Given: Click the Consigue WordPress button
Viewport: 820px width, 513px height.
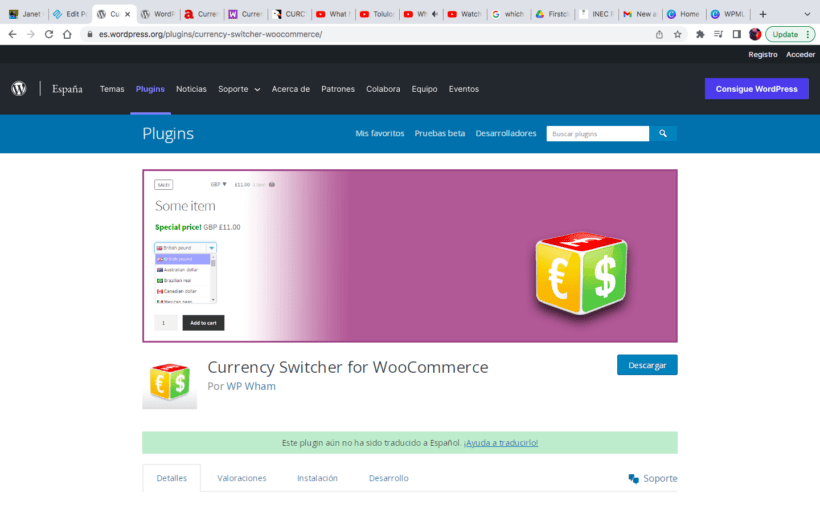Looking at the screenshot, I should click(756, 89).
